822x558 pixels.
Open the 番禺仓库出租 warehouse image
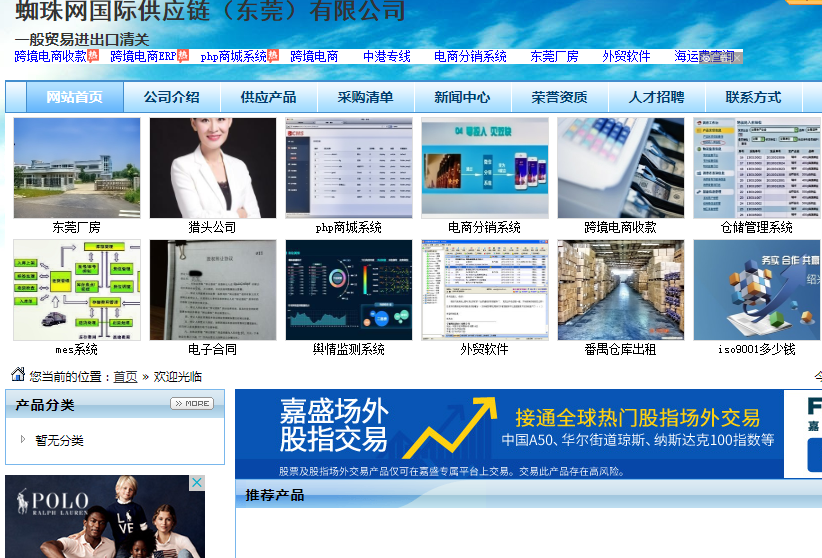coord(621,290)
